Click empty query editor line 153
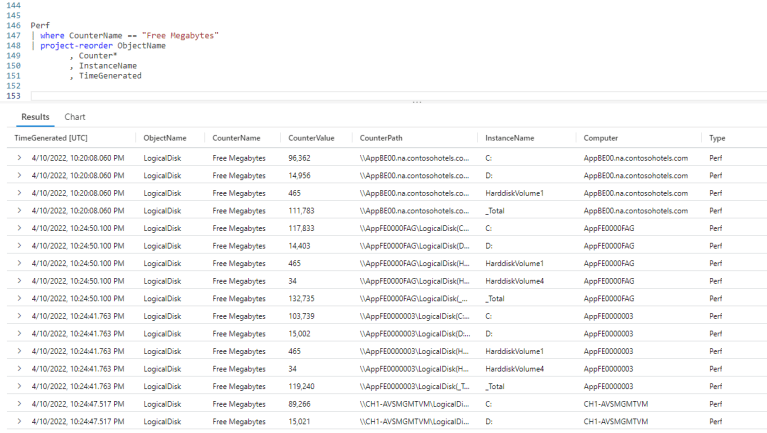 [x=398, y=96]
